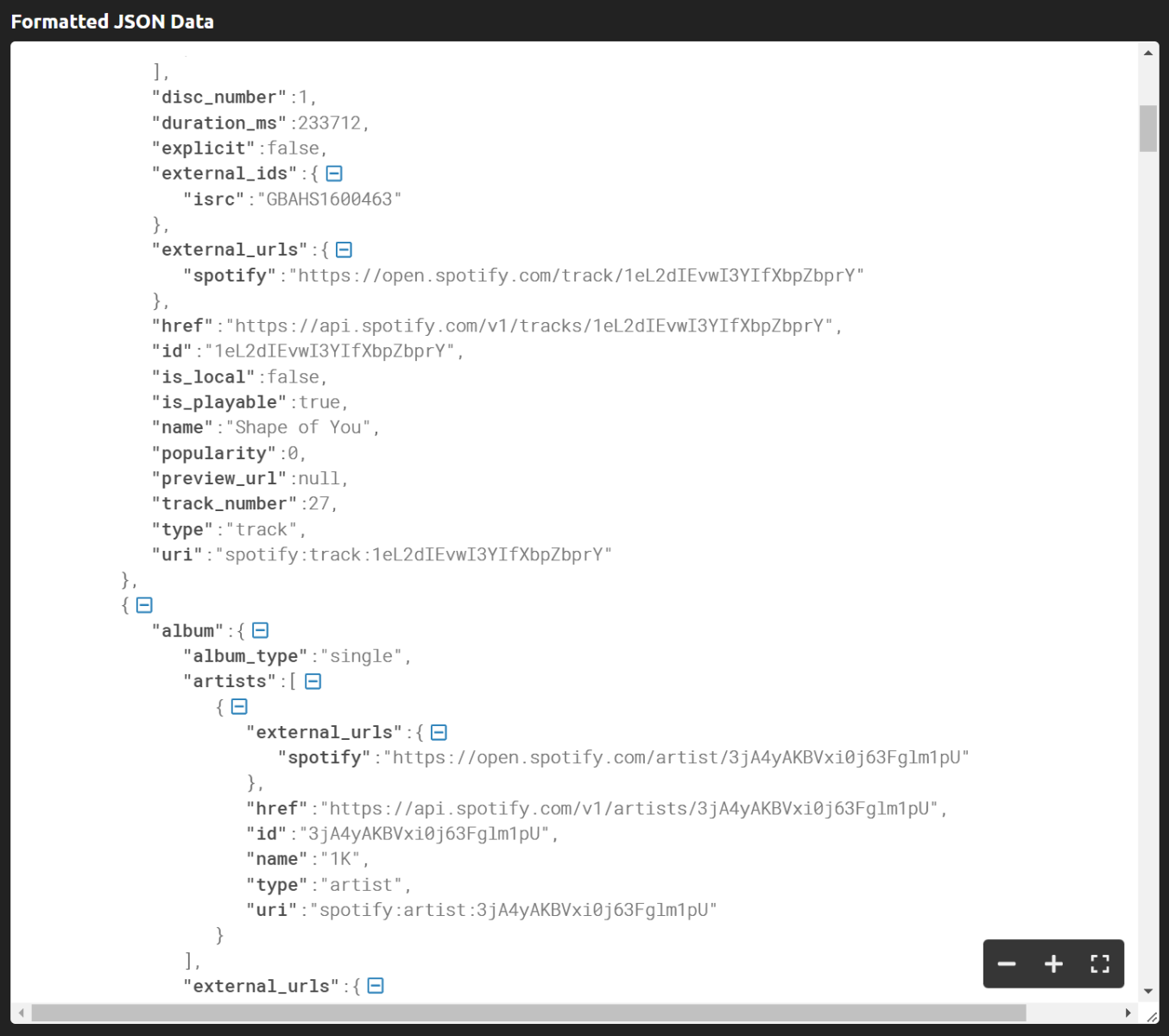Viewport: 1169px width, 1036px height.
Task: Click the scroll down arrow
Action: pos(1148,991)
